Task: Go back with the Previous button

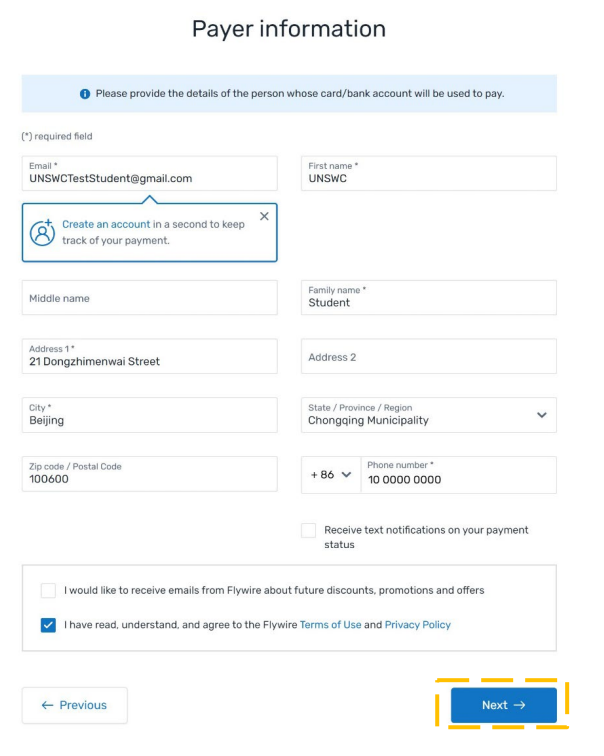Action: tap(75, 705)
